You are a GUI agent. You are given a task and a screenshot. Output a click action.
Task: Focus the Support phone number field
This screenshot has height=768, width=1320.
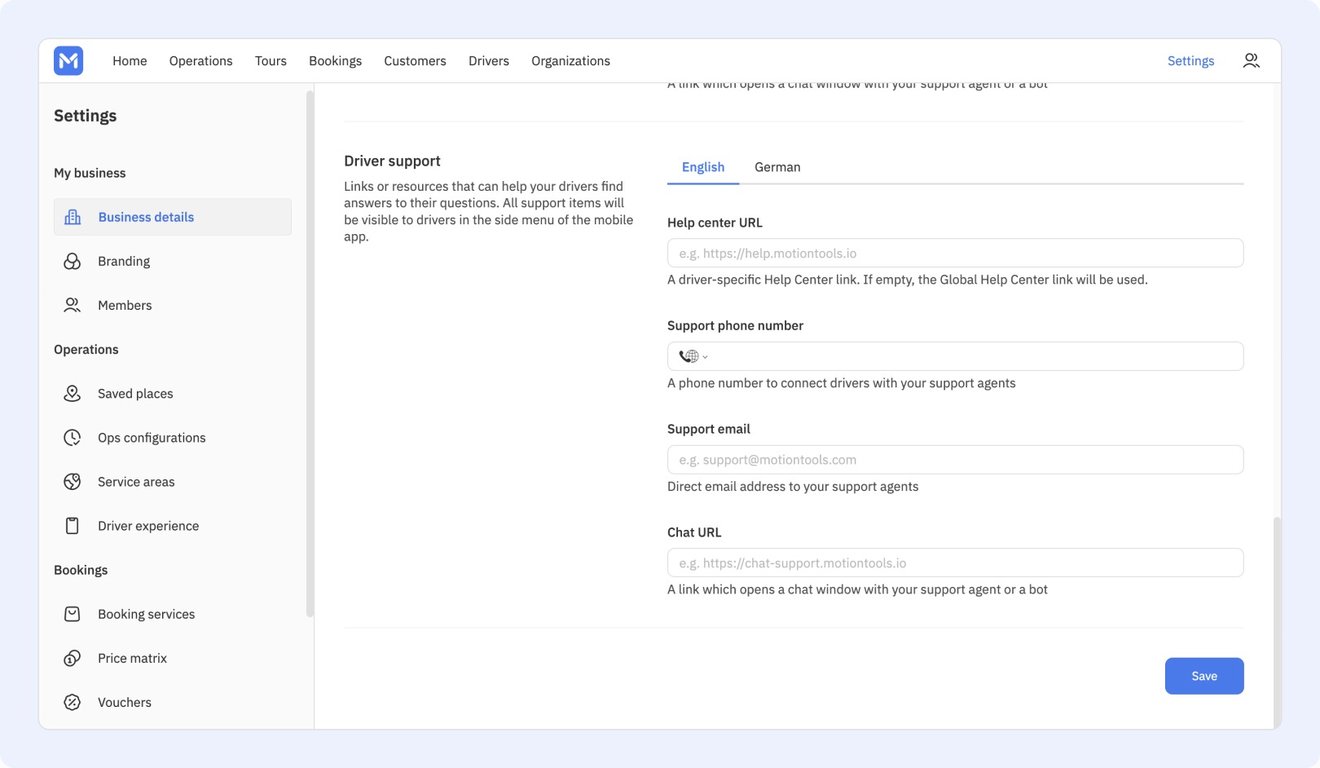(955, 356)
